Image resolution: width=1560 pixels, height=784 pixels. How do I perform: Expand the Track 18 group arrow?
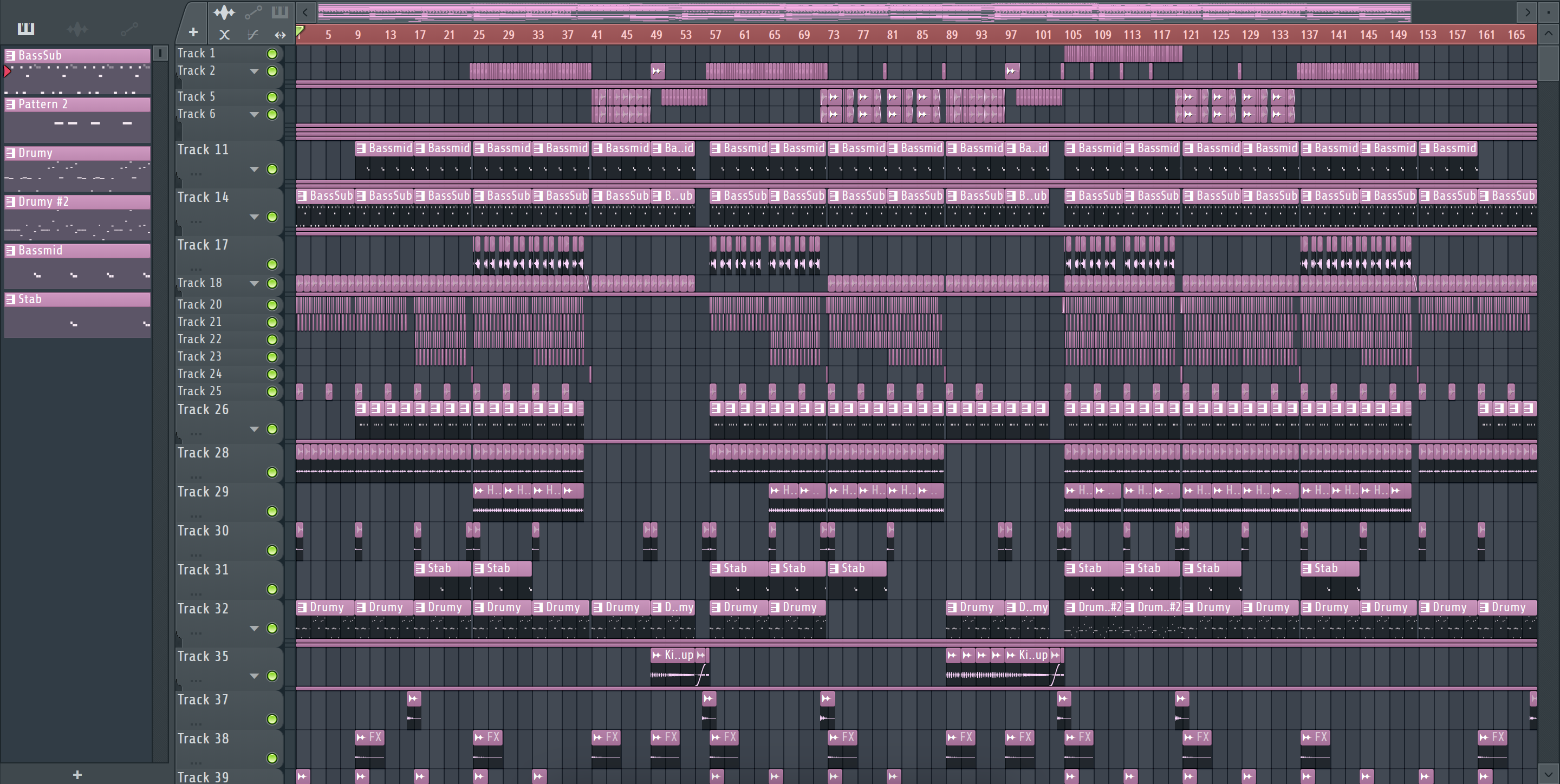[x=255, y=283]
